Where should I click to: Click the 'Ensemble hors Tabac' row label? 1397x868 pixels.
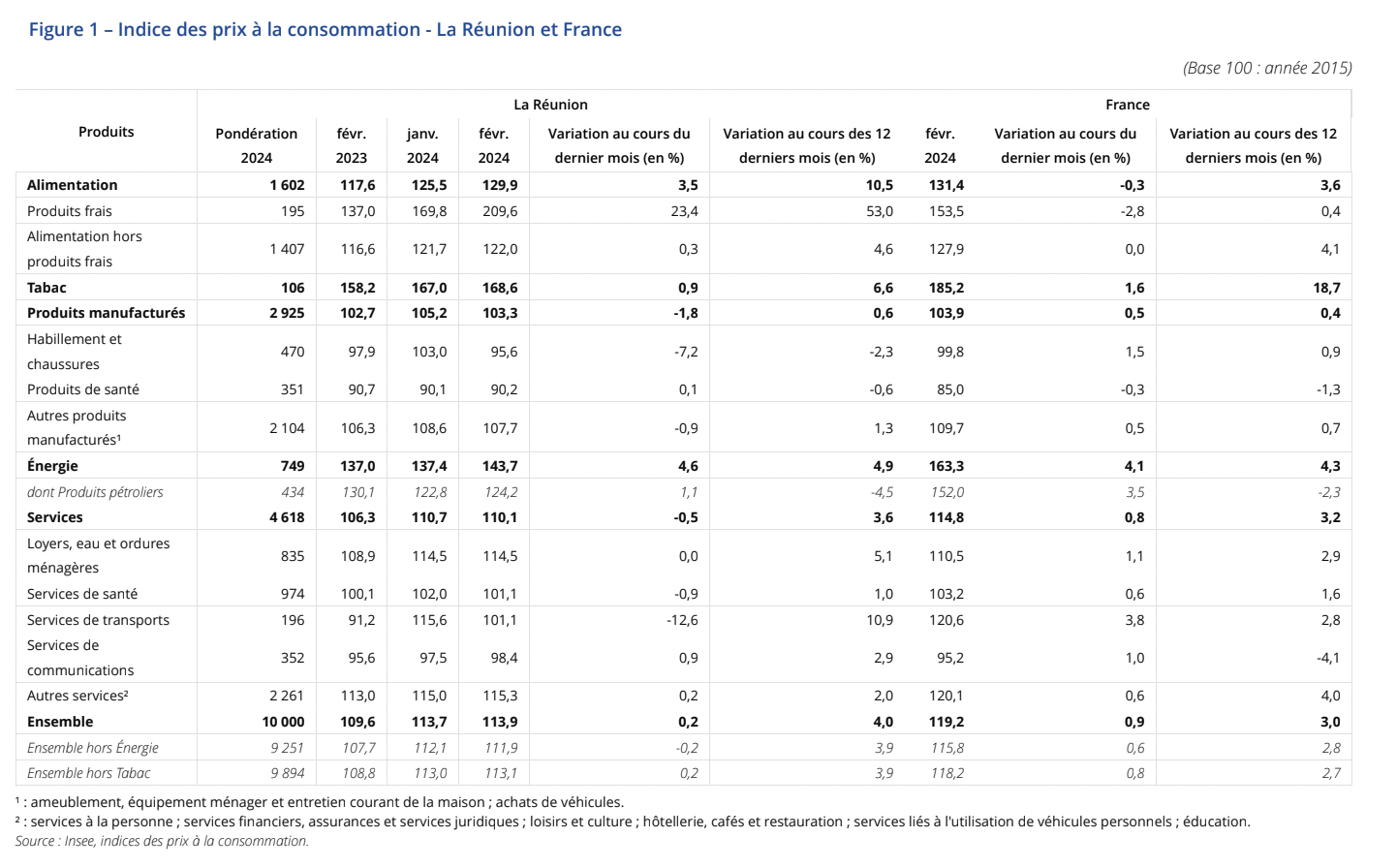tap(89, 773)
